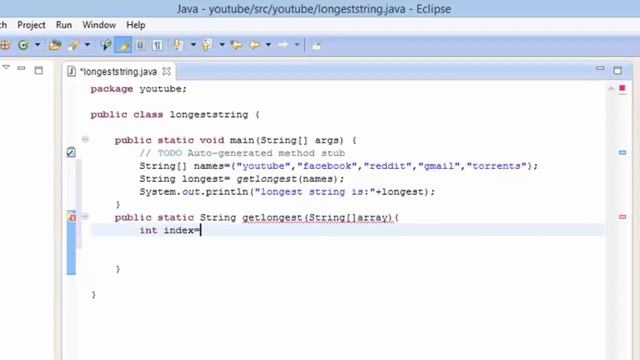Open the New Java Class dropdown arrow
The image size is (640, 360).
[x=37, y=44]
